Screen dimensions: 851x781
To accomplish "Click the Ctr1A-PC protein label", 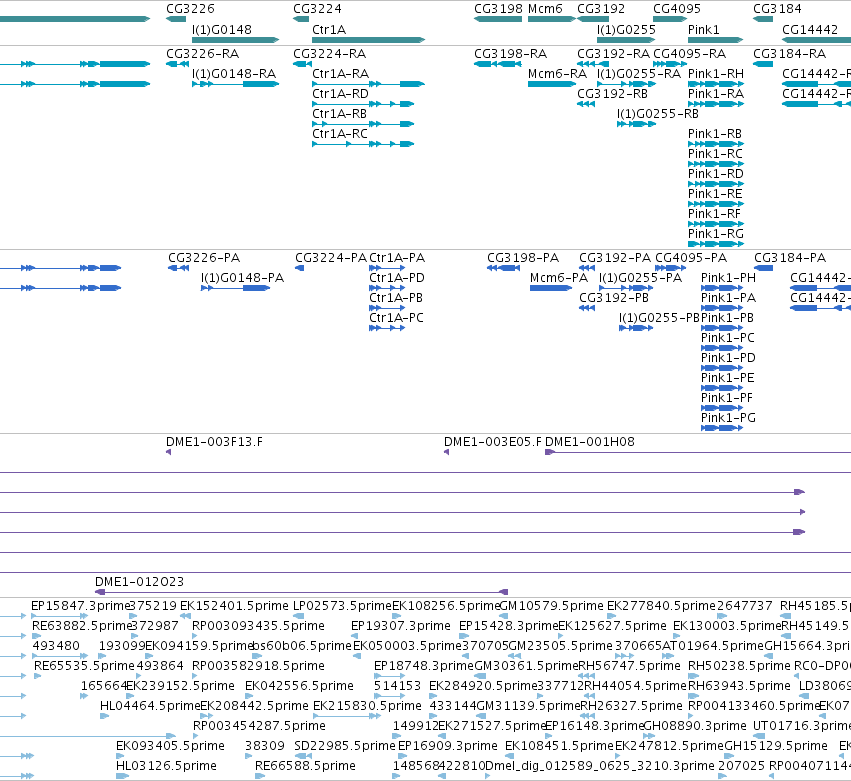I will pyautogui.click(x=396, y=318).
